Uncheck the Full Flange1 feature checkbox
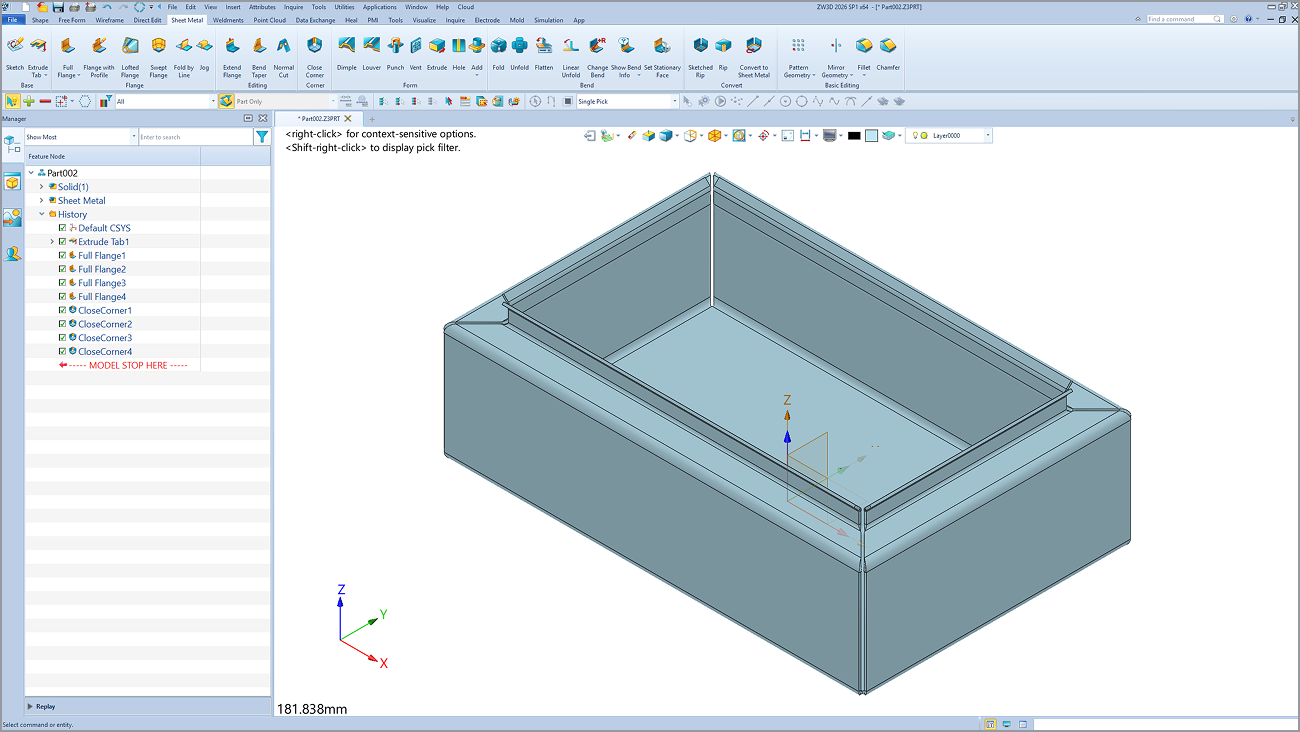 pyautogui.click(x=63, y=256)
